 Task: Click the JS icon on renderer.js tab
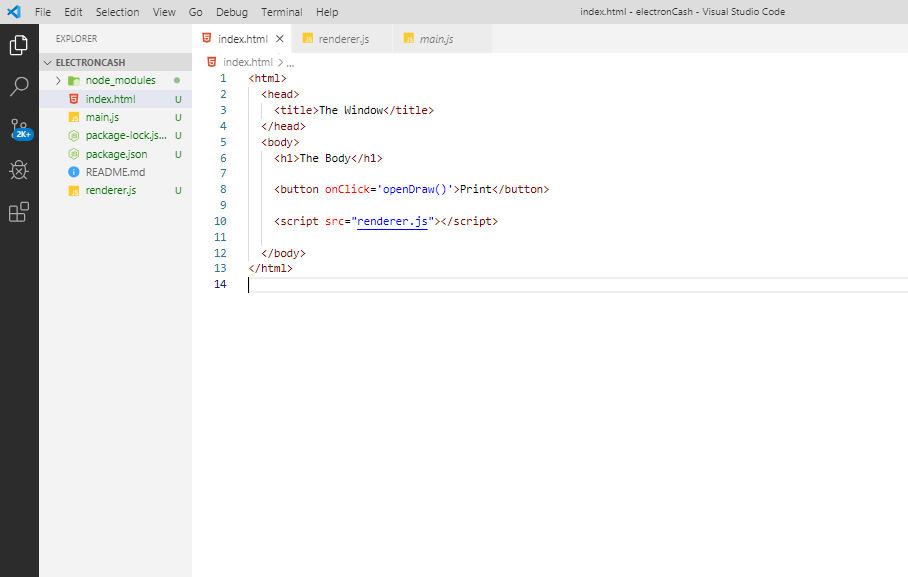pos(308,39)
